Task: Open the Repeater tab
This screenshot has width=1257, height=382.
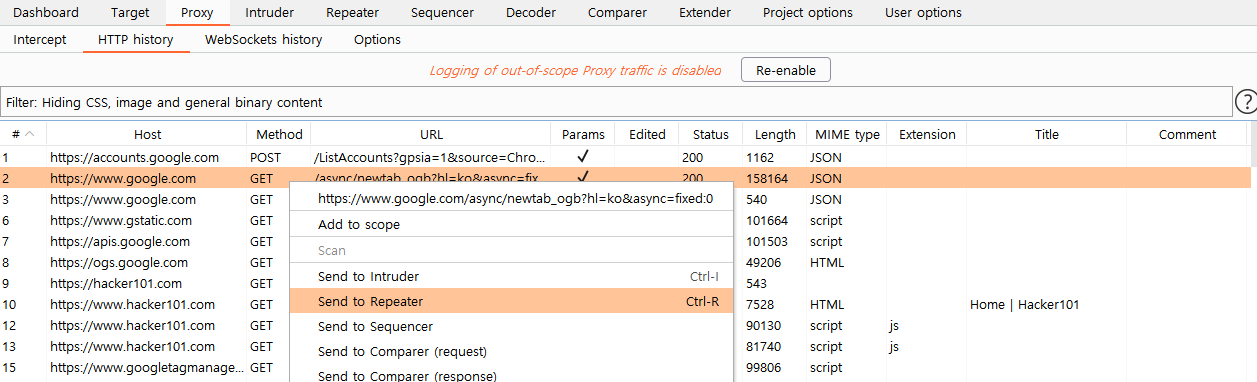Action: tap(353, 13)
